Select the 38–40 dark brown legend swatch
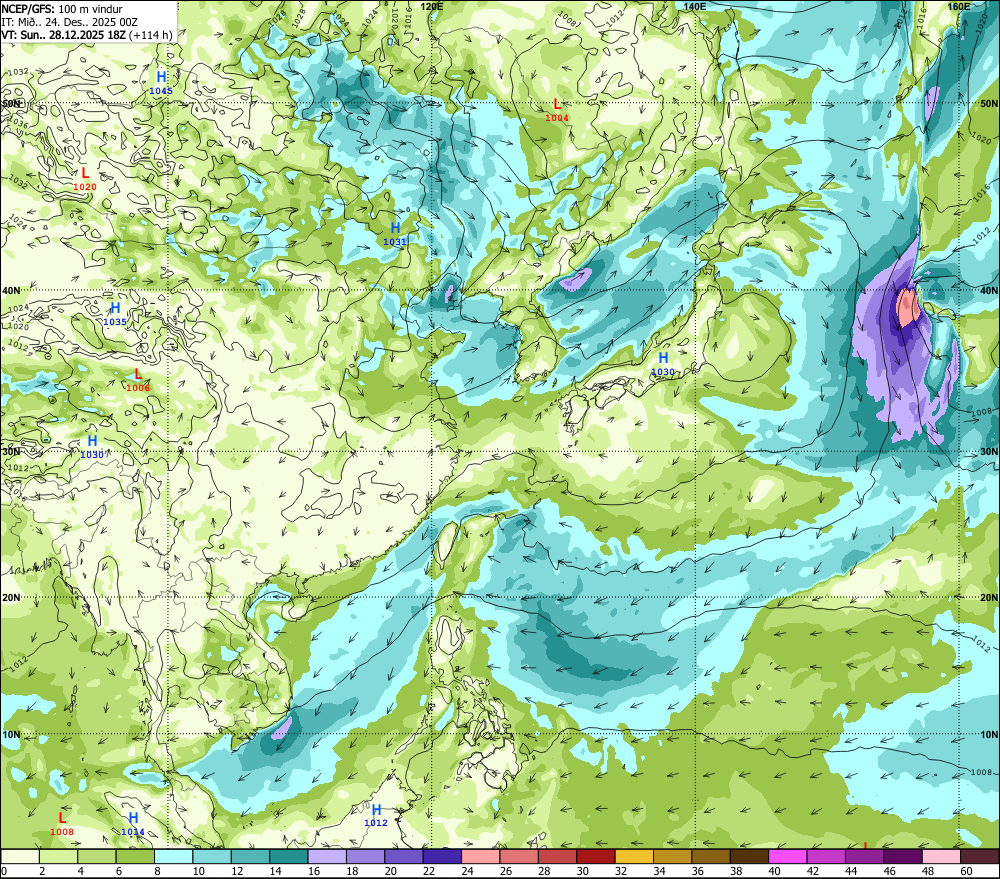Viewport: 1000px width, 879px height. [749, 856]
